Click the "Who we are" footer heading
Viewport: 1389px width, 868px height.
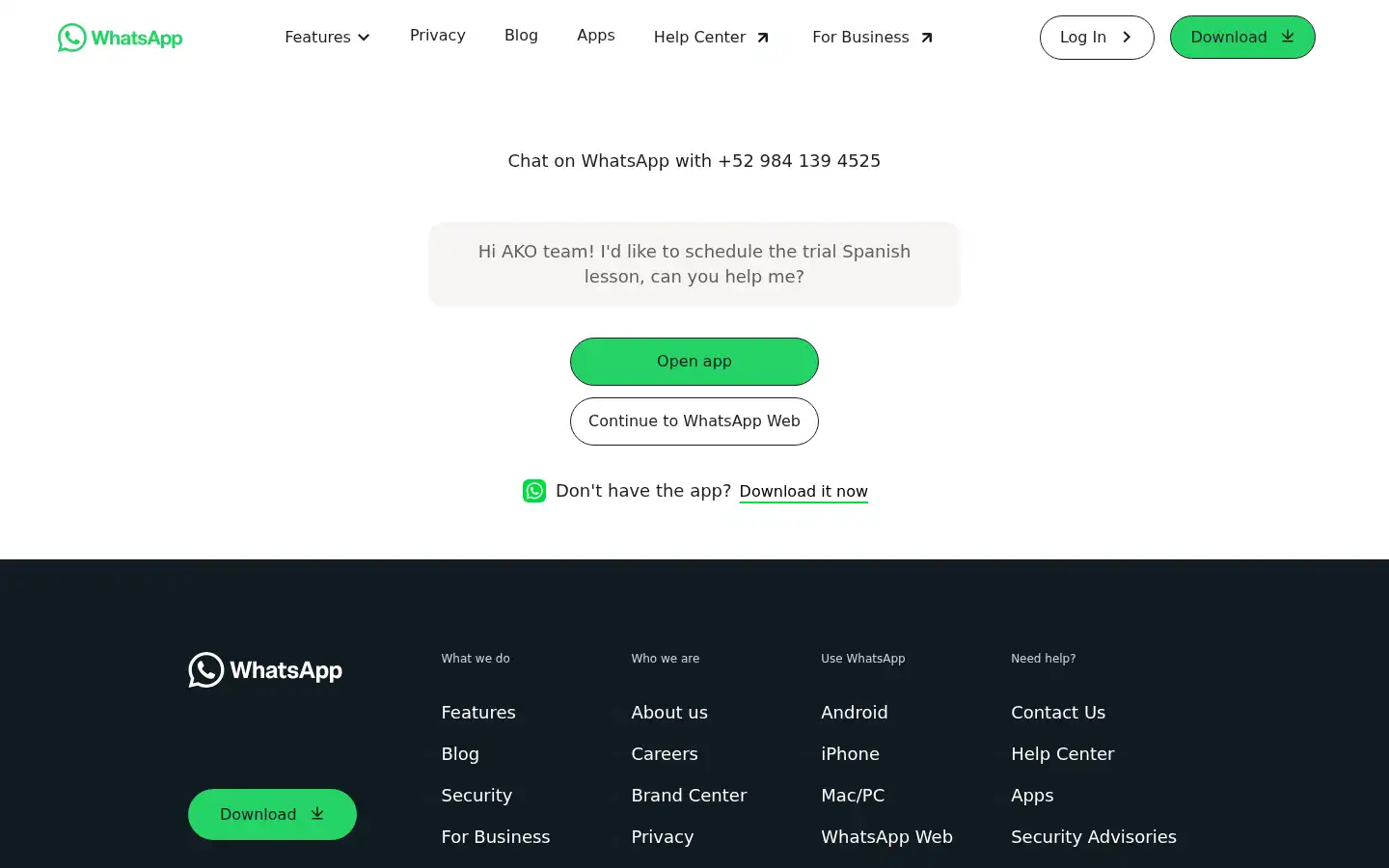click(666, 659)
